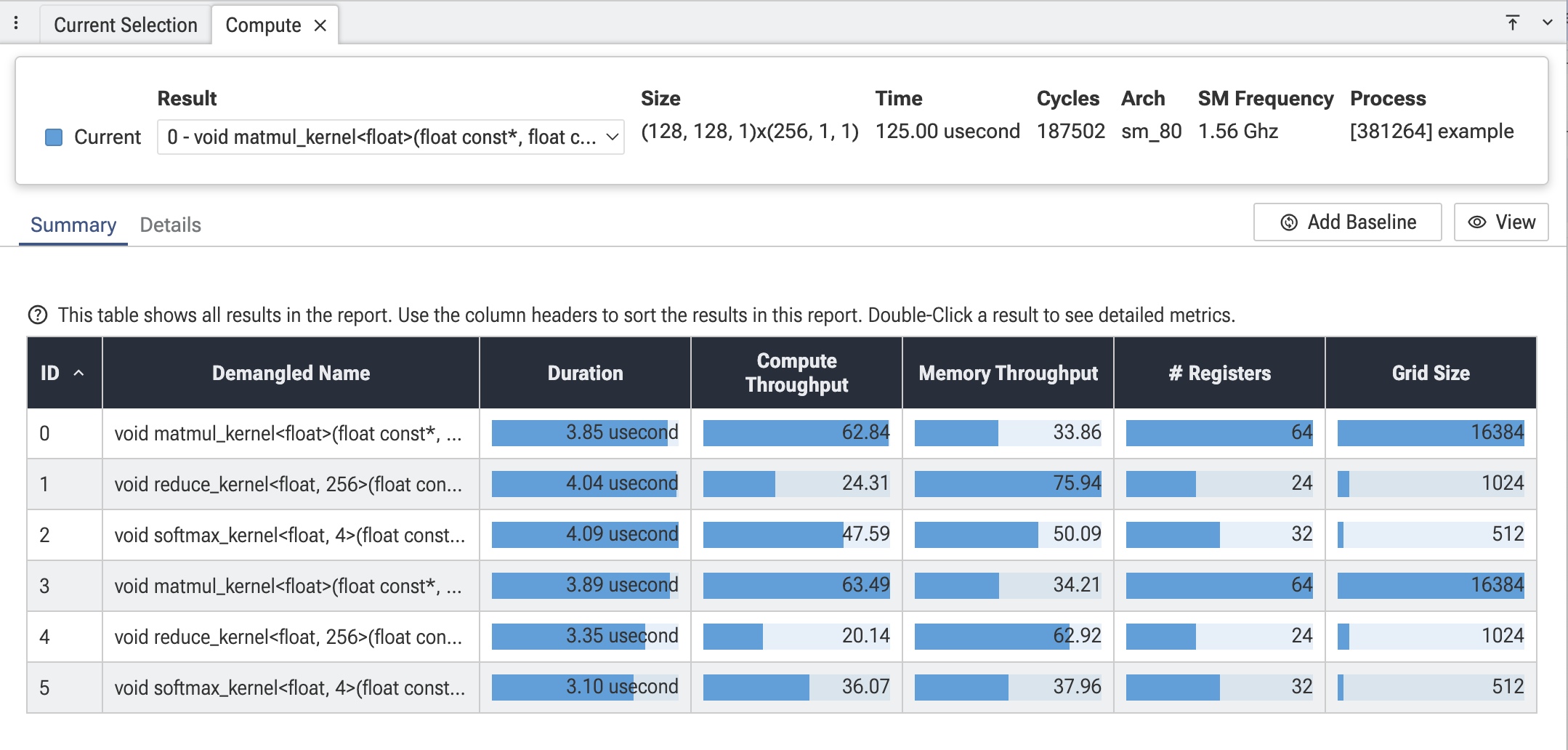The image size is (1568, 750).
Task: Click the Add Baseline button
Action: 1347,222
